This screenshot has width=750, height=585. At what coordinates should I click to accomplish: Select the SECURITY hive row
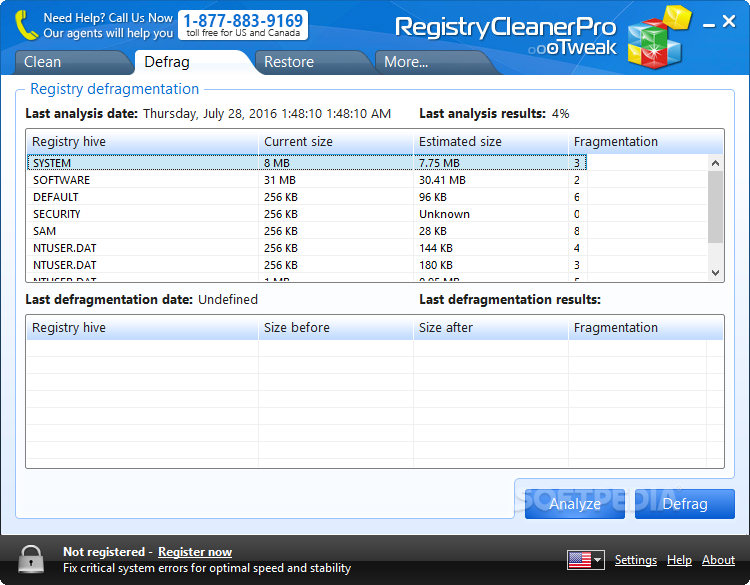[307, 214]
